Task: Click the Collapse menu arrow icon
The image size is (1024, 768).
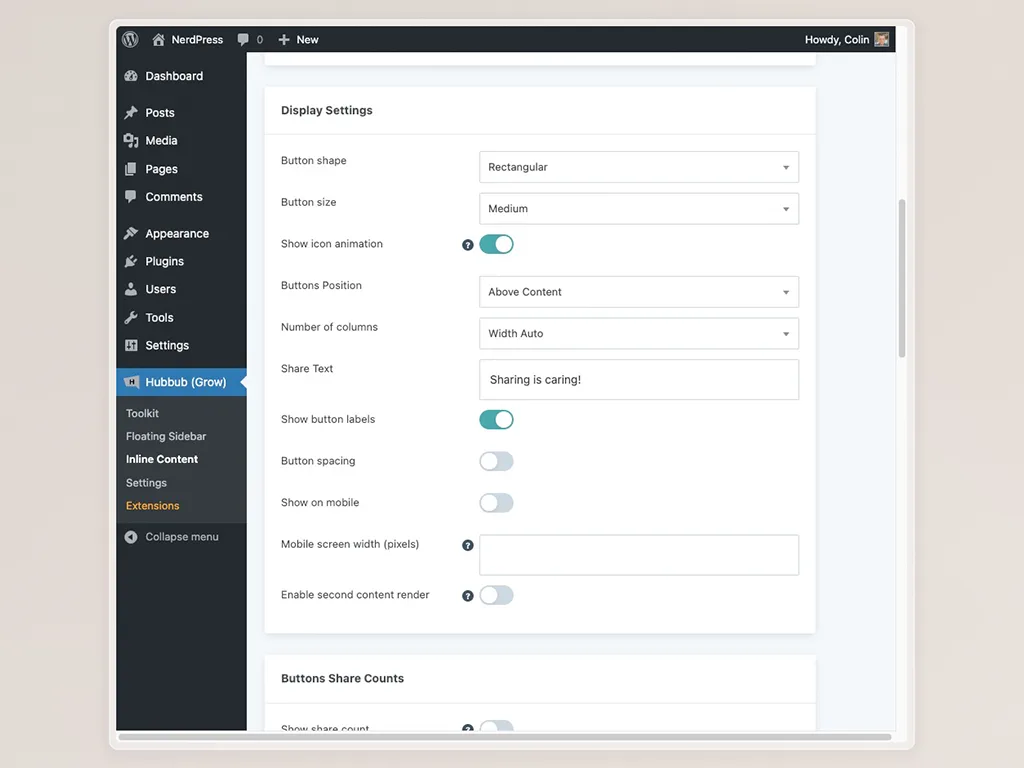Action: coord(131,537)
